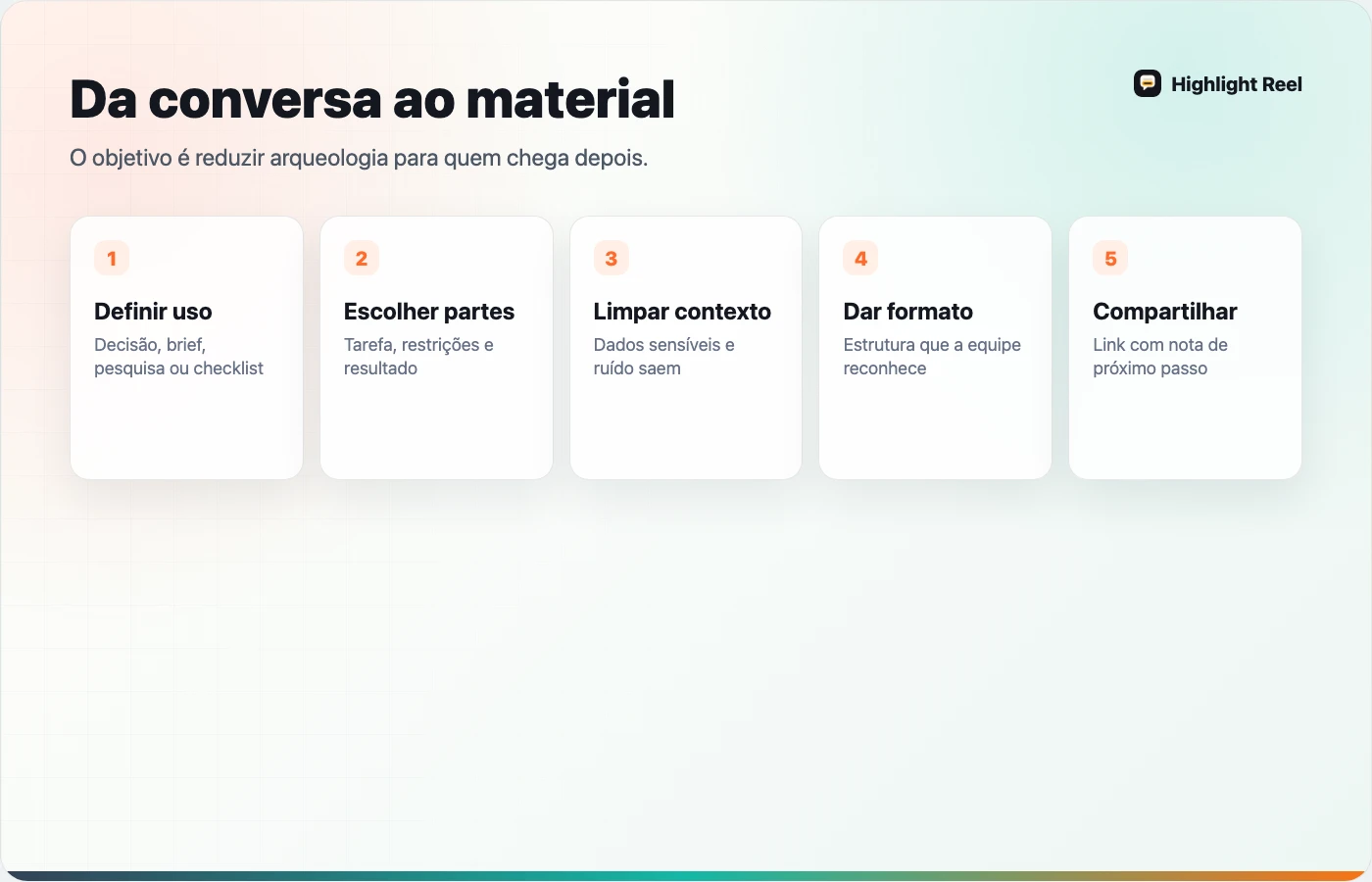Click the 'Definir uso' card heading
This screenshot has height=882, width=1372.
[x=153, y=312]
